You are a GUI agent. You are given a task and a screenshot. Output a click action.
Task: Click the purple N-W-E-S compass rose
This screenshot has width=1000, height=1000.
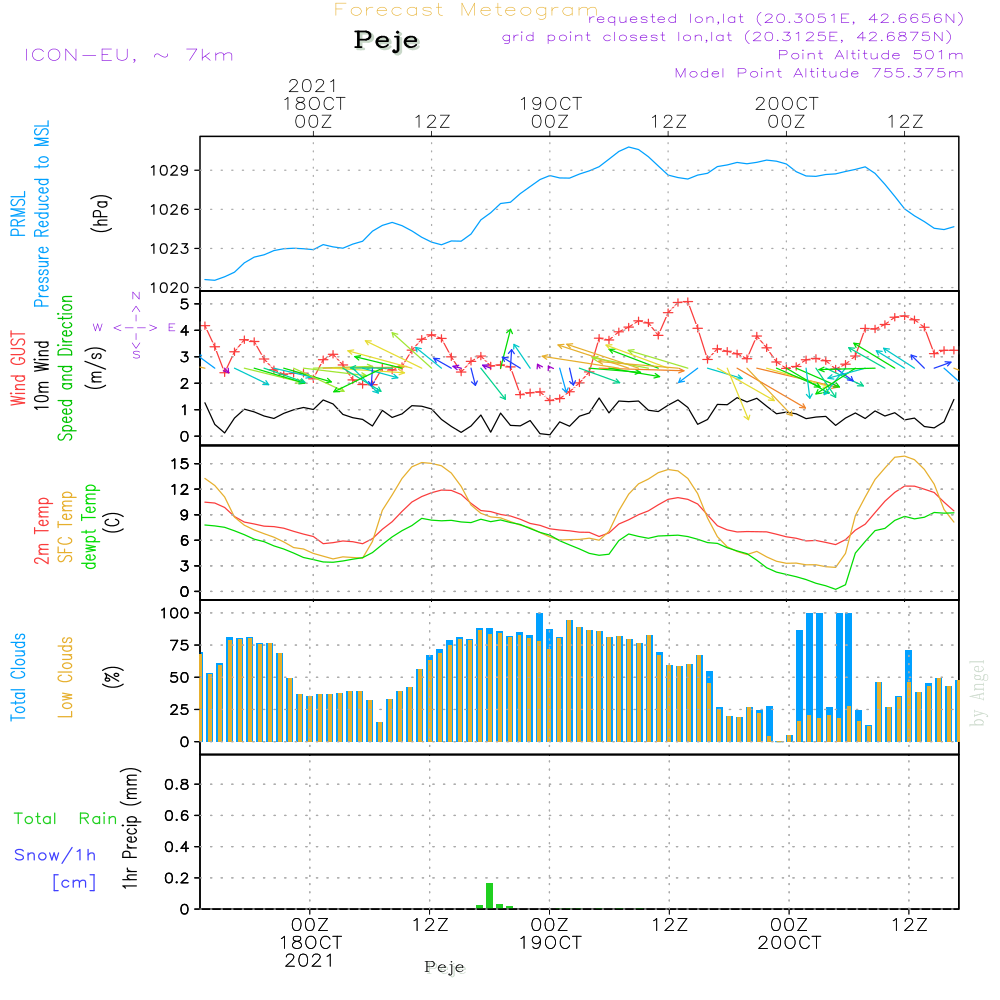pyautogui.click(x=136, y=327)
